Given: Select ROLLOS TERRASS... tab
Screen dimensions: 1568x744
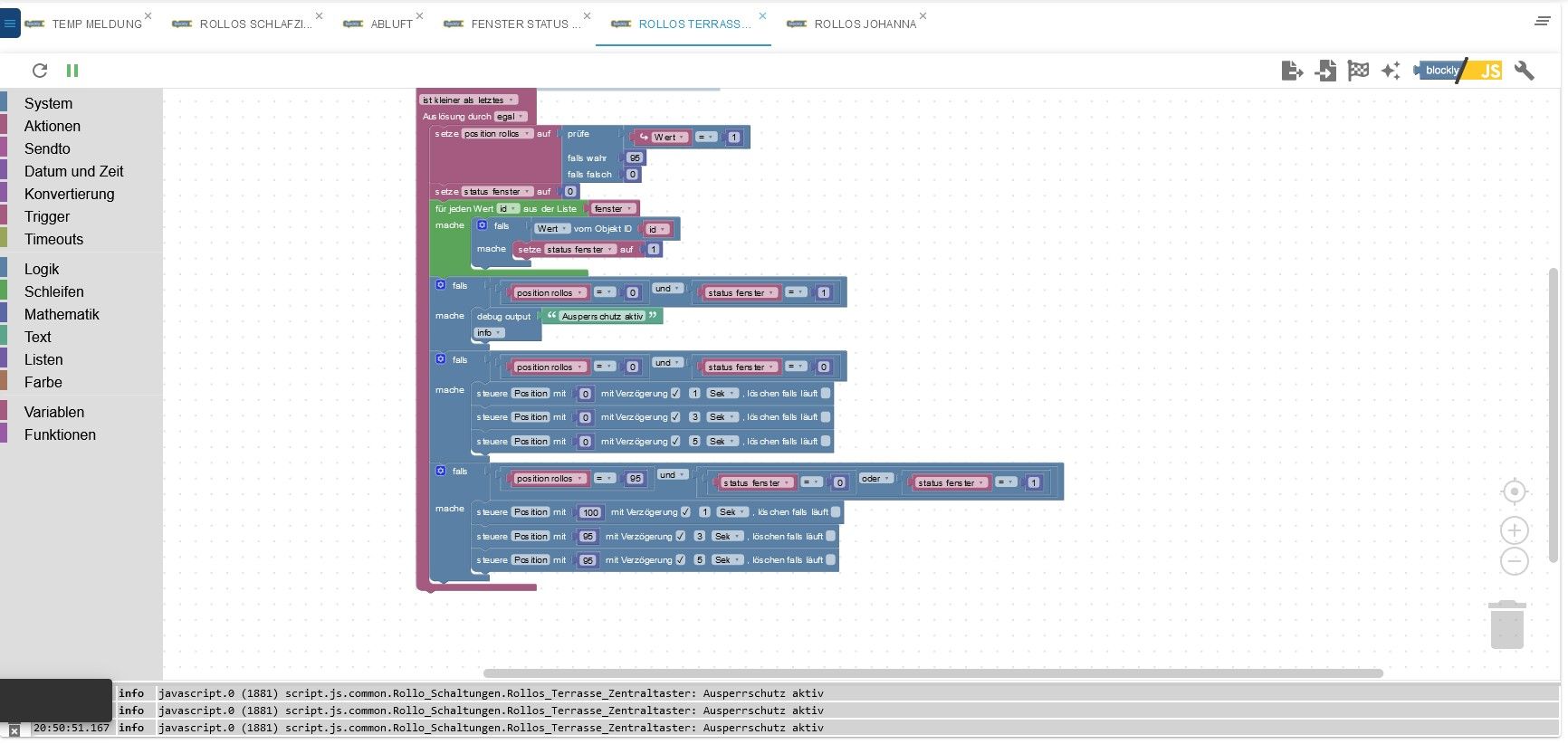Looking at the screenshot, I should (x=694, y=24).
